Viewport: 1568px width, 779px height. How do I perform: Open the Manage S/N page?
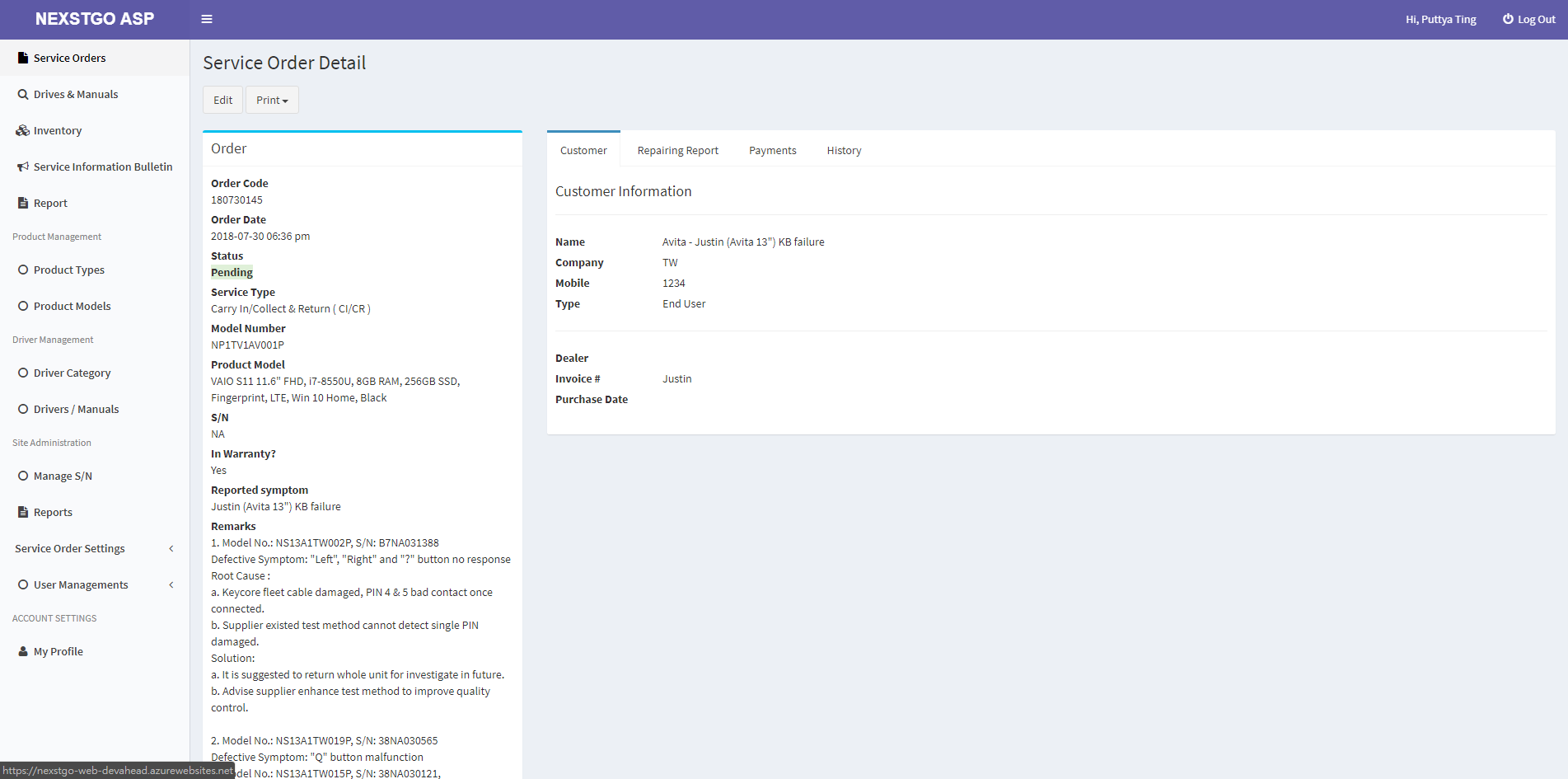click(63, 476)
